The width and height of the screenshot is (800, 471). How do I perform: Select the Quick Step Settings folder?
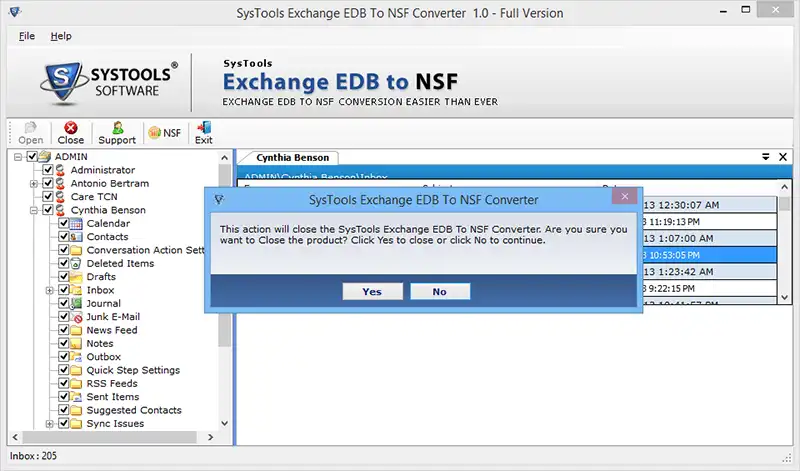(133, 370)
